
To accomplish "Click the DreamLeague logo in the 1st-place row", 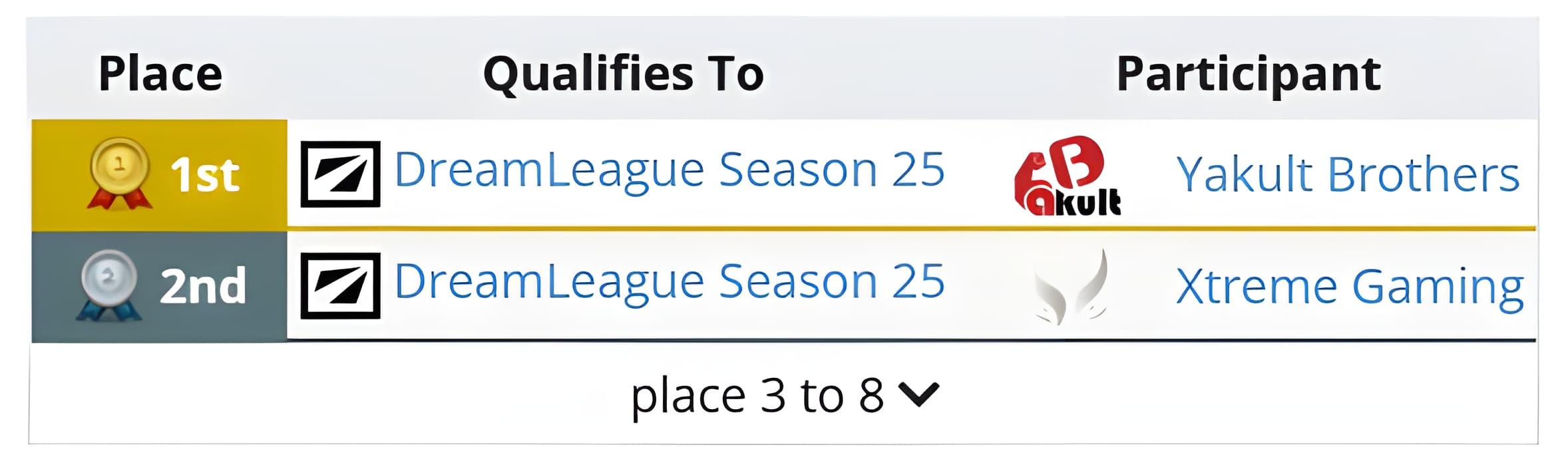I will pyautogui.click(x=340, y=174).
